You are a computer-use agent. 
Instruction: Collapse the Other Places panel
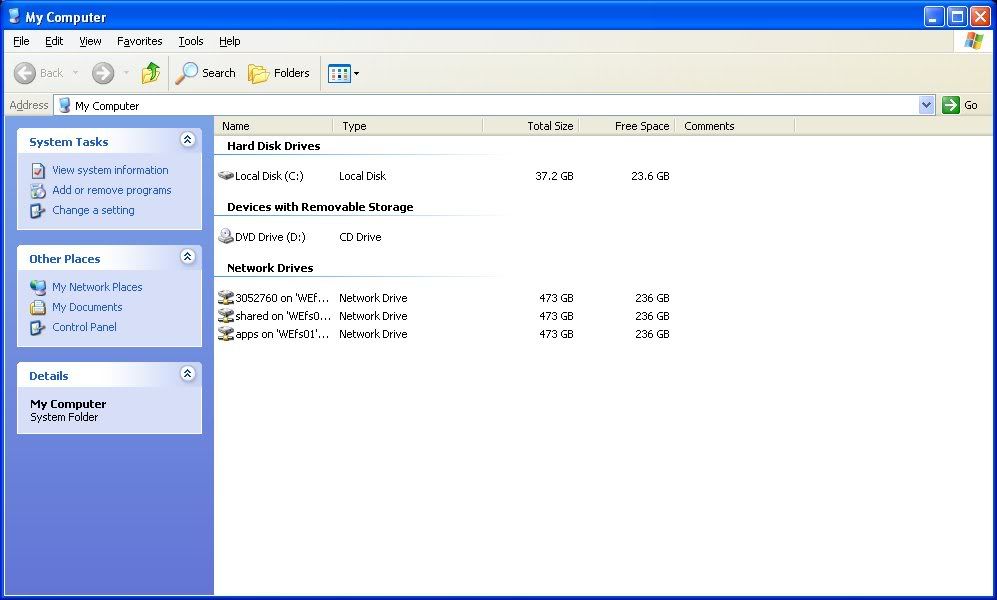pos(187,258)
